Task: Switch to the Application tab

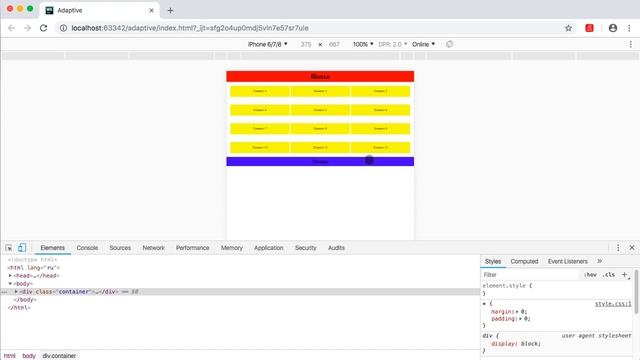Action: coord(269,248)
